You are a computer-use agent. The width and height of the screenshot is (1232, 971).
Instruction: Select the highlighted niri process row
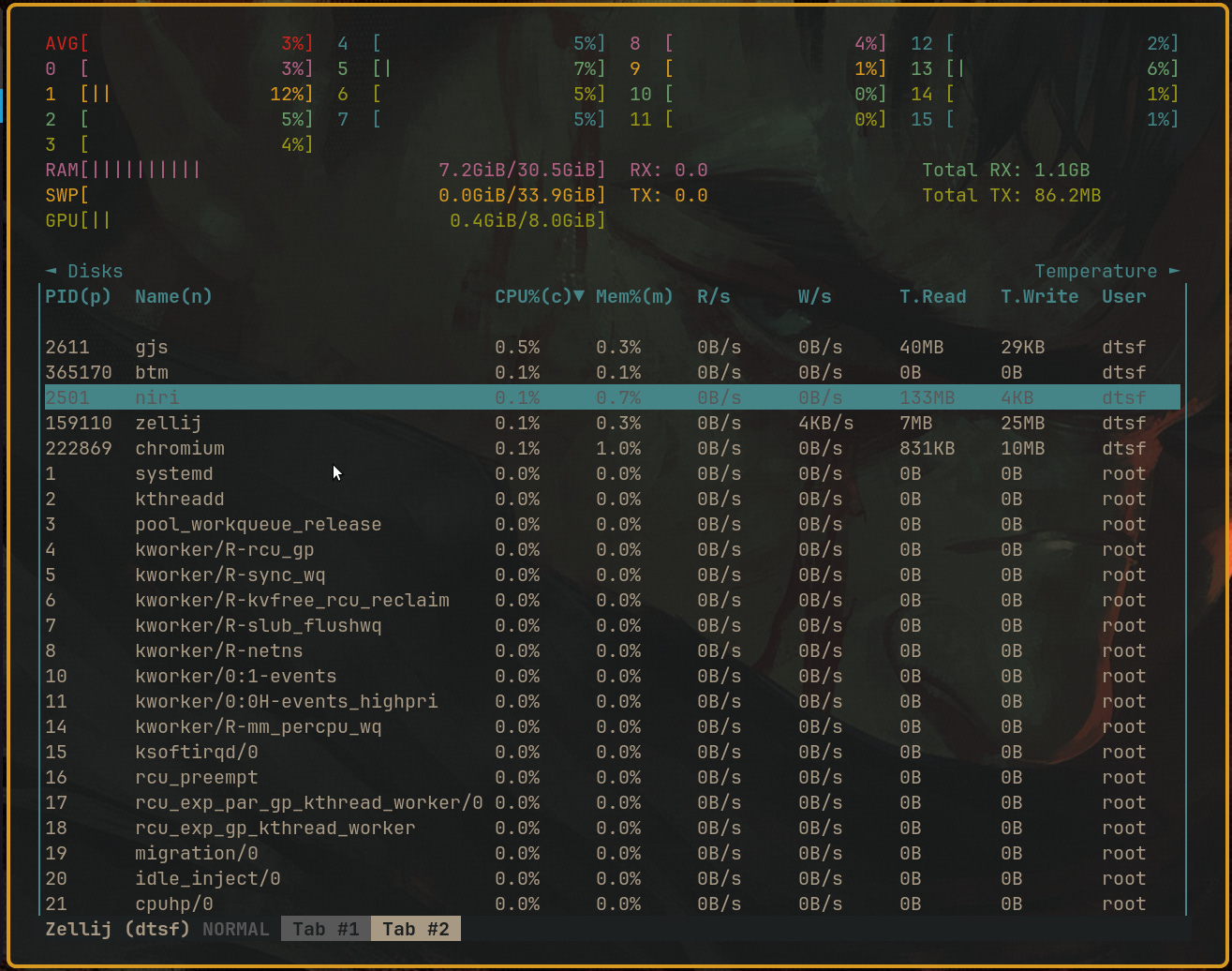pos(613,398)
